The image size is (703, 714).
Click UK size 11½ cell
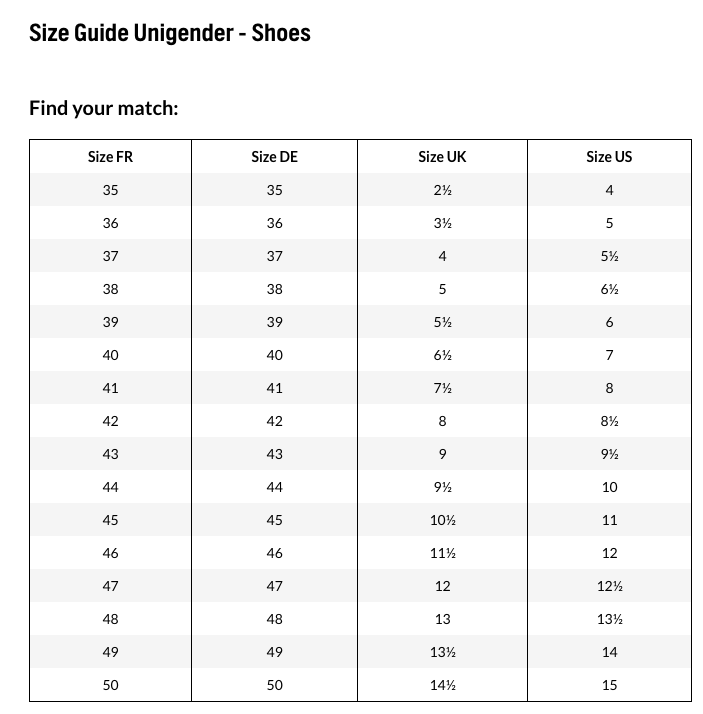[442, 553]
